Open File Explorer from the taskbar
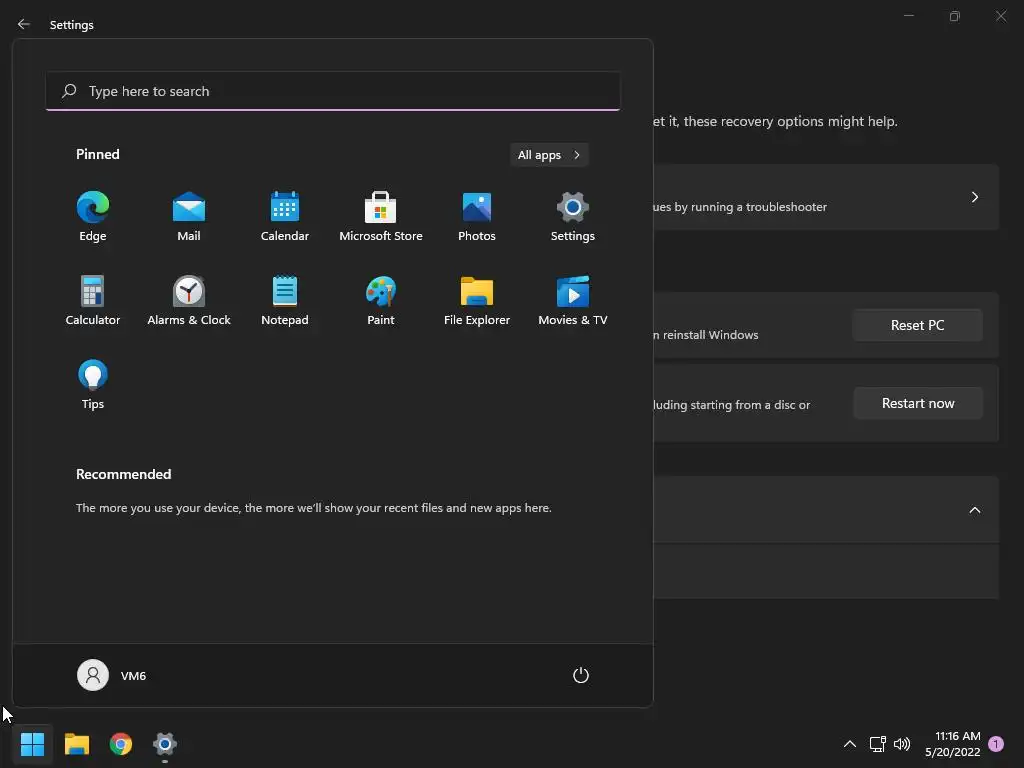The width and height of the screenshot is (1024, 768). click(x=76, y=744)
